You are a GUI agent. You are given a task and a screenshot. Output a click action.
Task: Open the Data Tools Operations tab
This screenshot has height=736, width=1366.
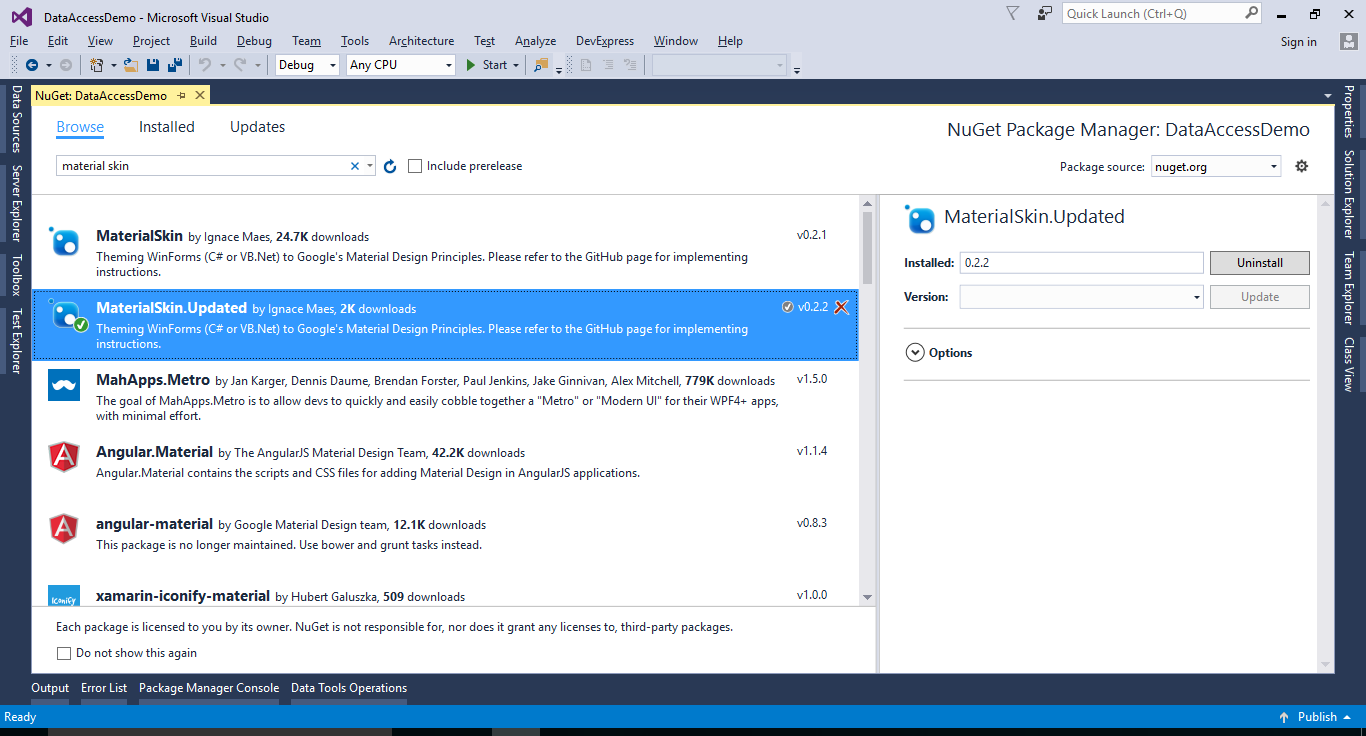tap(349, 688)
